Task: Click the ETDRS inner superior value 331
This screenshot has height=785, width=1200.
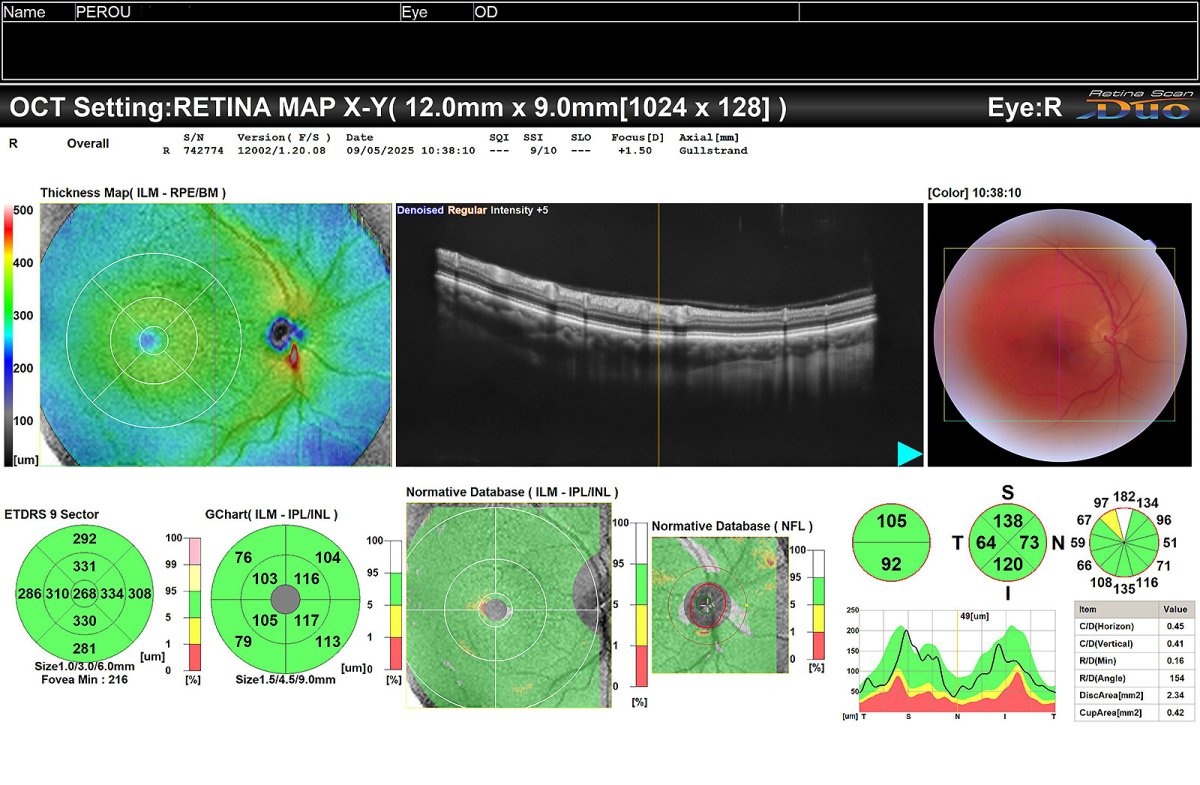Action: click(x=84, y=567)
